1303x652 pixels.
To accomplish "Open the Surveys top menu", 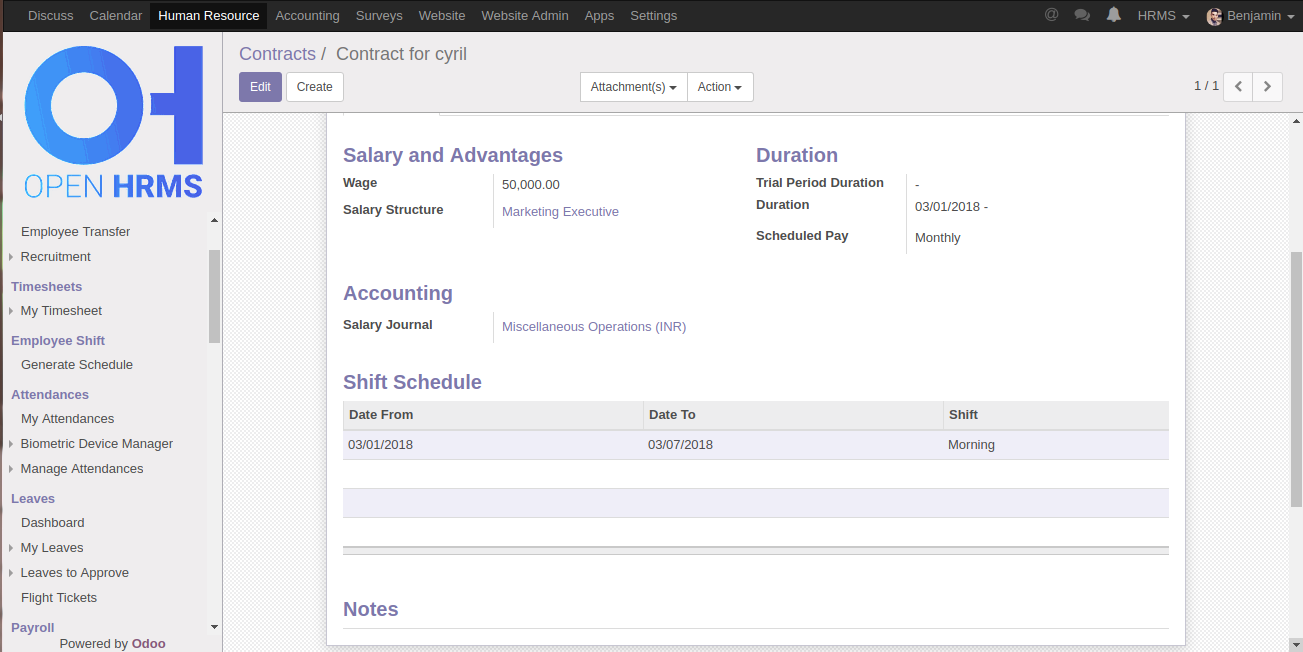I will point(379,16).
